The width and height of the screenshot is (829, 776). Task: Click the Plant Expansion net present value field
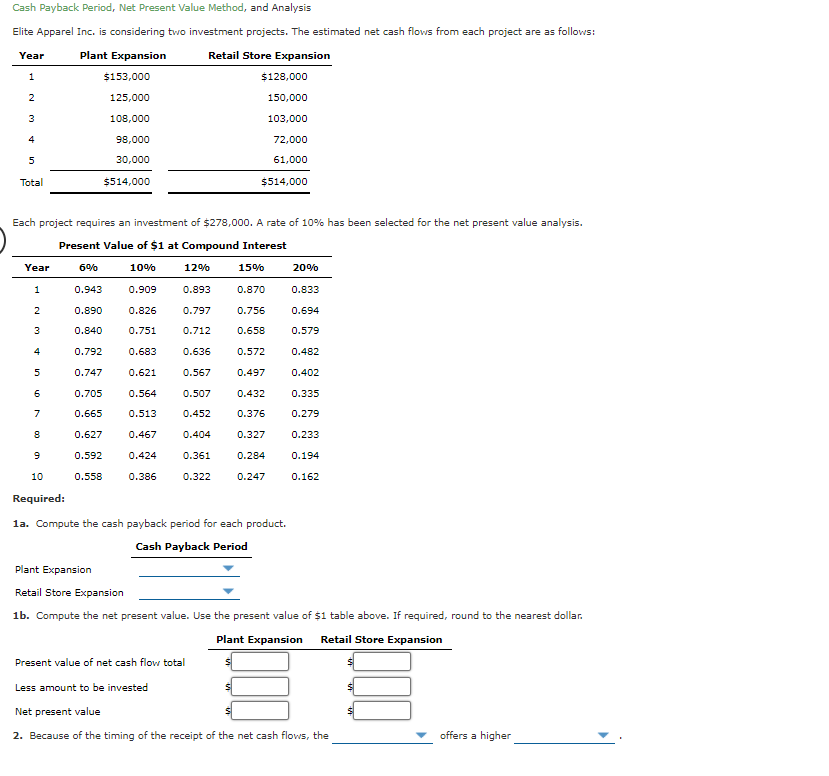tap(260, 710)
